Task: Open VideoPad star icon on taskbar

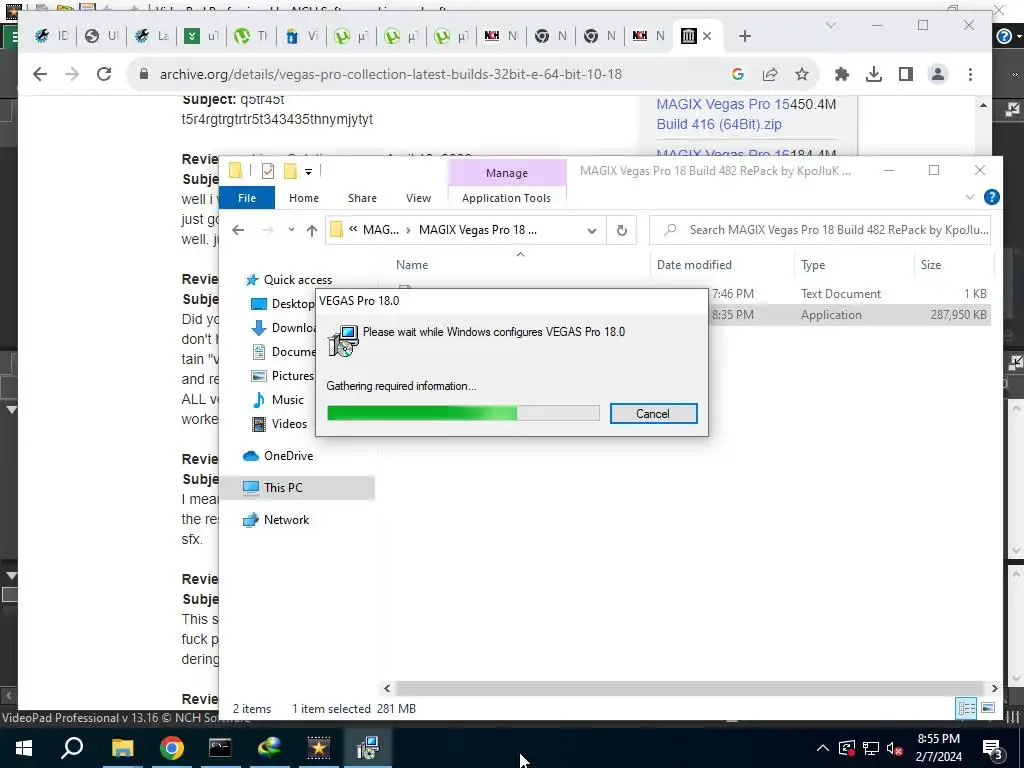Action: (x=319, y=748)
